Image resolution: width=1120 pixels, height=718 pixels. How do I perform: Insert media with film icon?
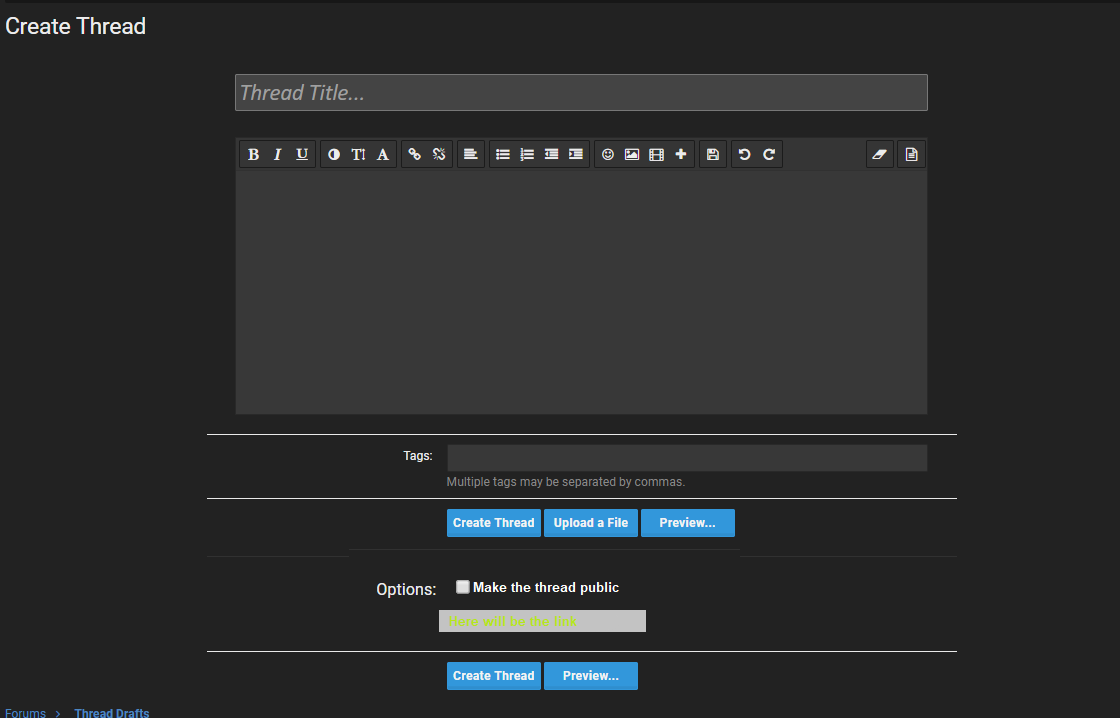656,154
